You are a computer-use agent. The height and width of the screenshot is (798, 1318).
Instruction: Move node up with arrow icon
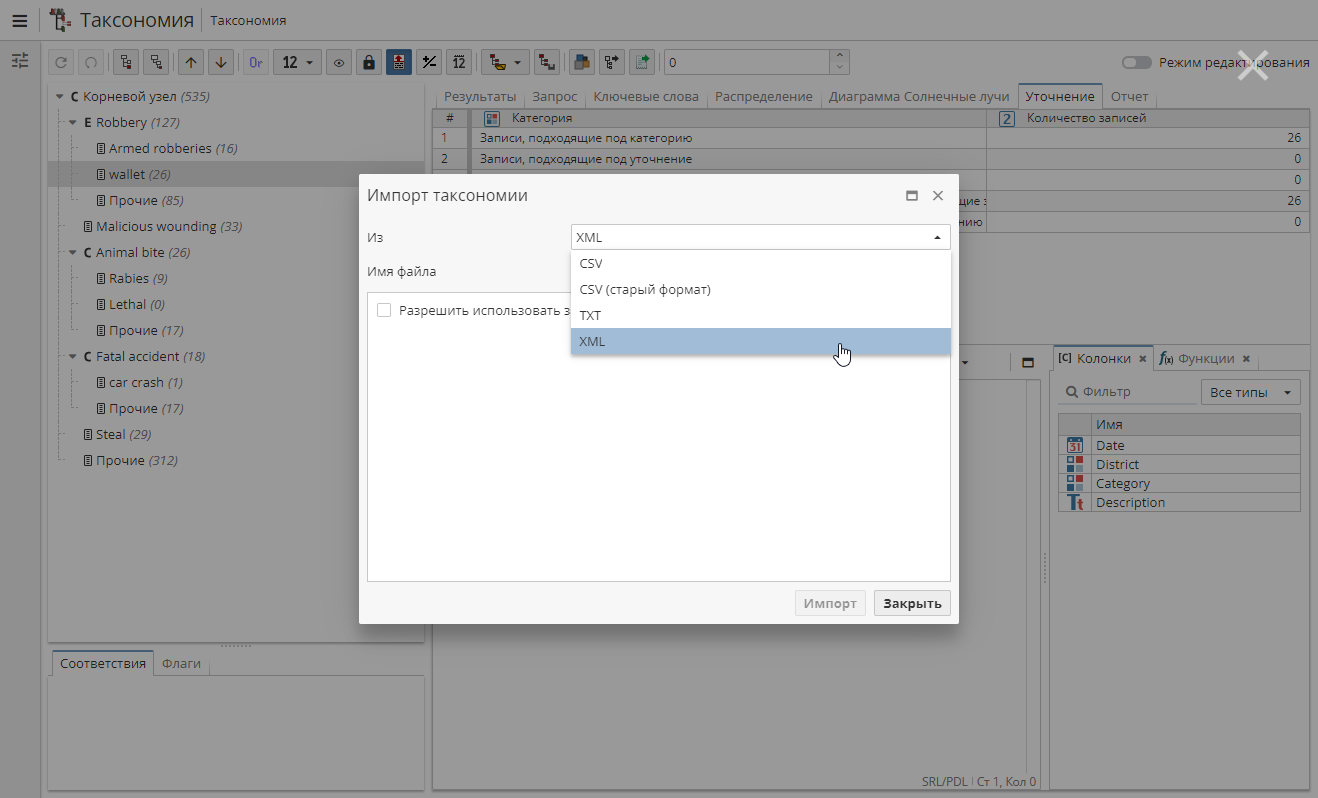pos(191,62)
